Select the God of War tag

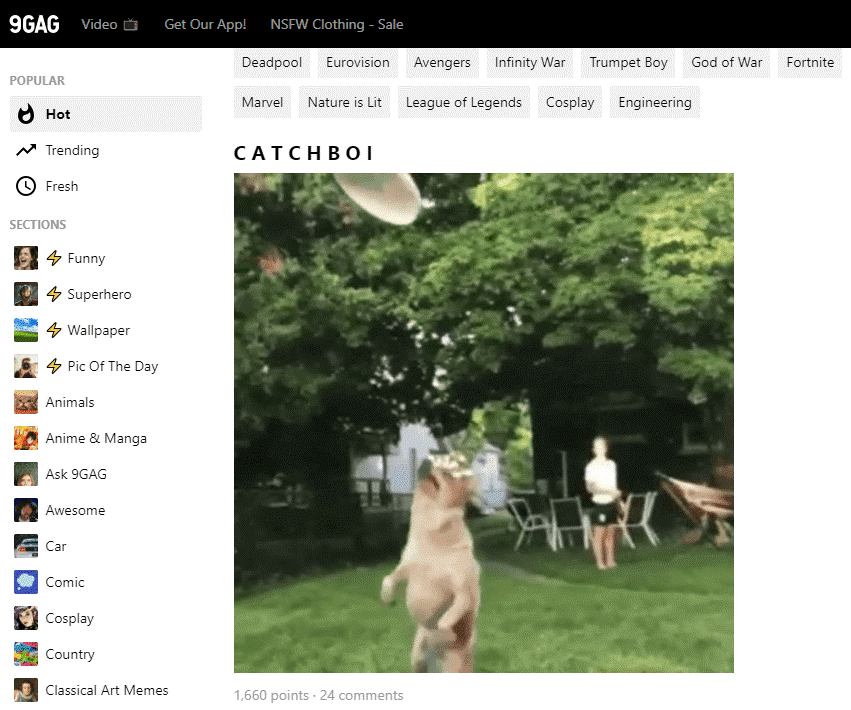727,62
